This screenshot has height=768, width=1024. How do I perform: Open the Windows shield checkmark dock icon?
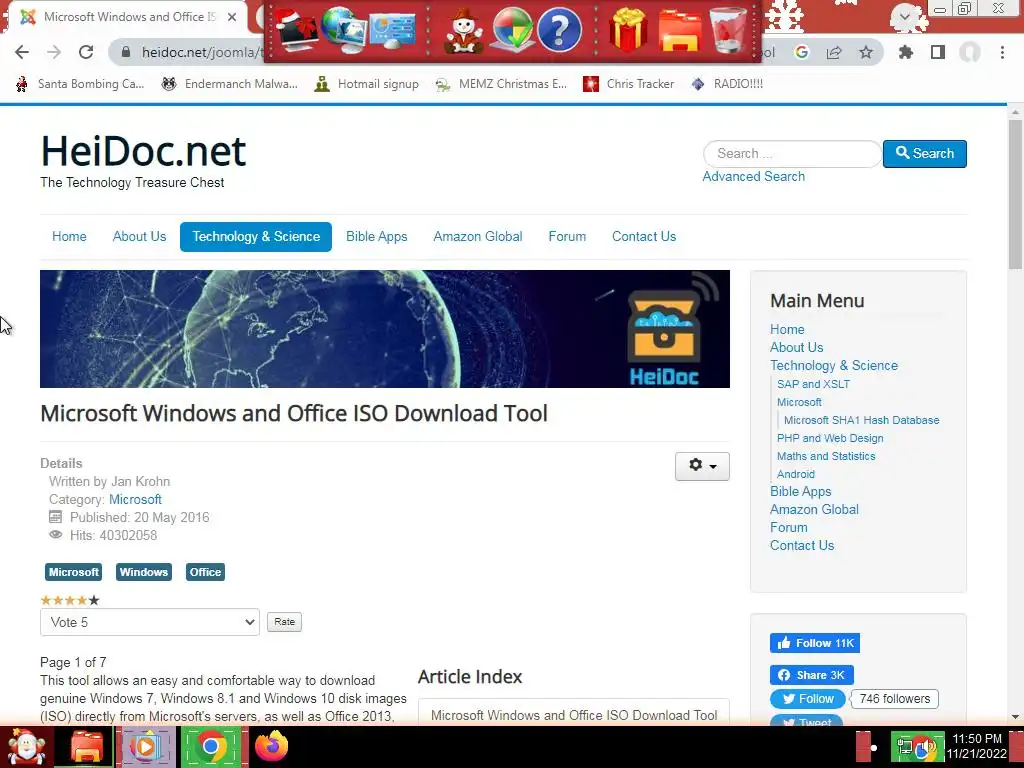coord(512,30)
